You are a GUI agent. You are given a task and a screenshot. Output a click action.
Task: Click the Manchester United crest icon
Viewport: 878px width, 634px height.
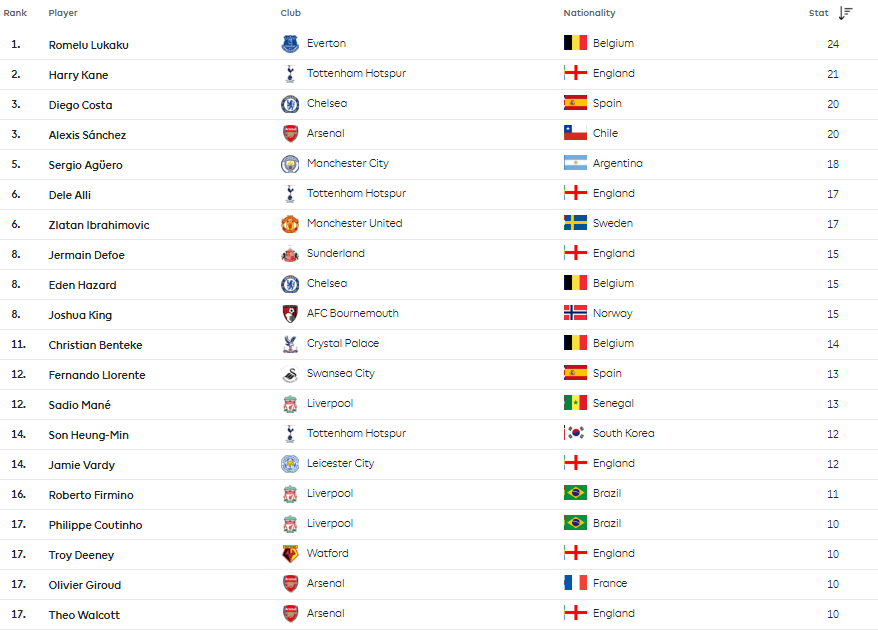coord(290,224)
